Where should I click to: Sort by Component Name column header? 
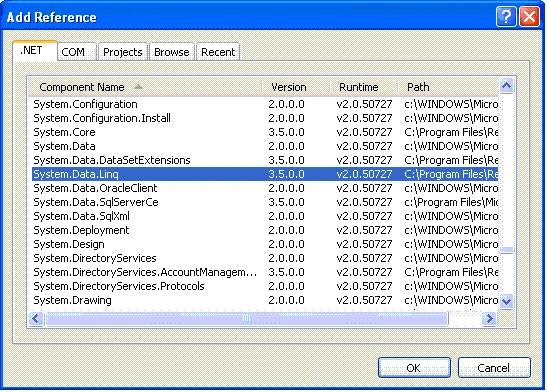[x=145, y=87]
